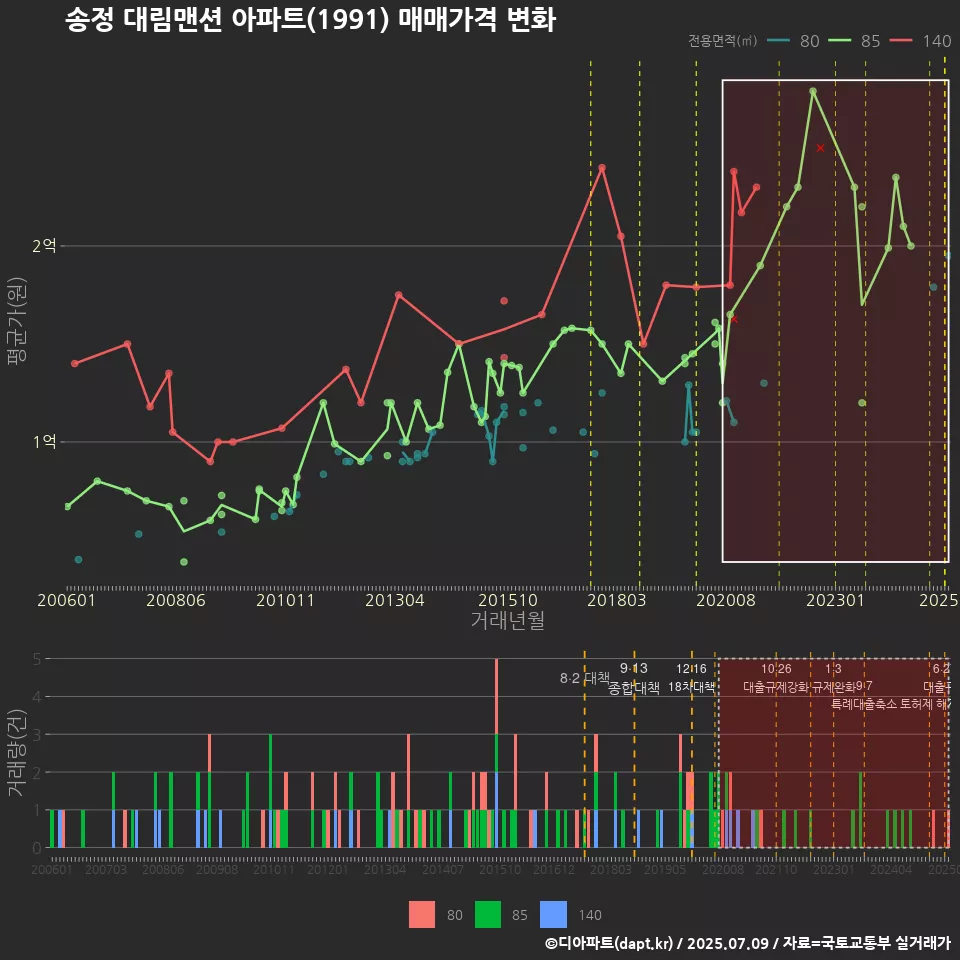Click 201905 on the volume chart x-axis
The image size is (960, 960).
click(664, 869)
